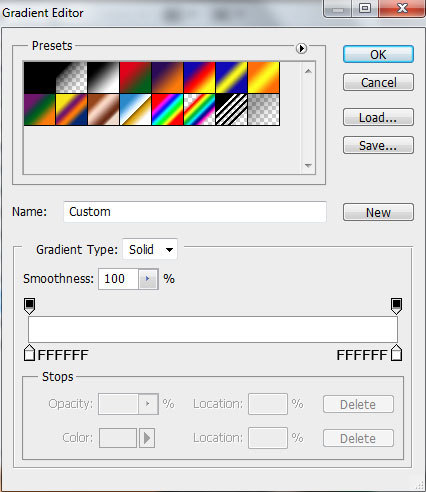
Task: Click the gradient Name text field
Action: click(195, 212)
